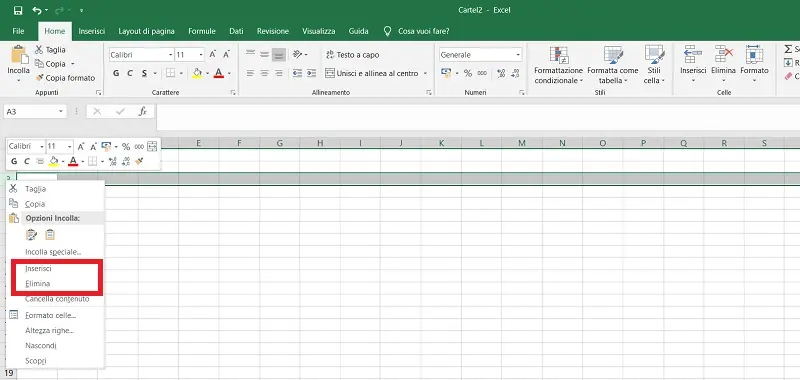Image resolution: width=800 pixels, height=380 pixels.
Task: Click Cosa vuoi fare? search
Action: click(x=423, y=31)
